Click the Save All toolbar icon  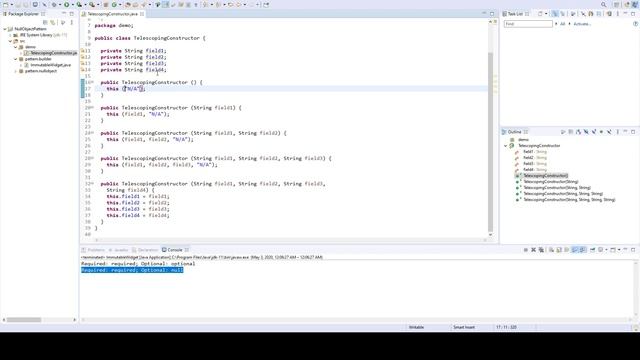pyautogui.click(x=25, y=4)
